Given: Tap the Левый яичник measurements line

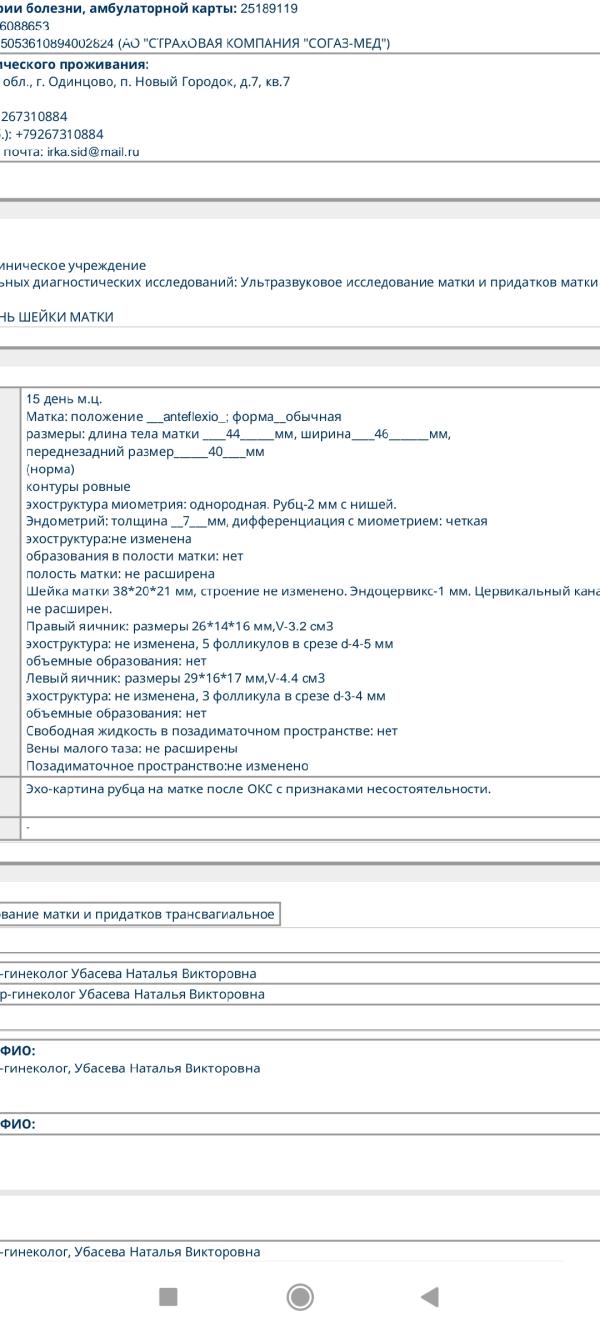Looking at the screenshot, I should [175, 678].
